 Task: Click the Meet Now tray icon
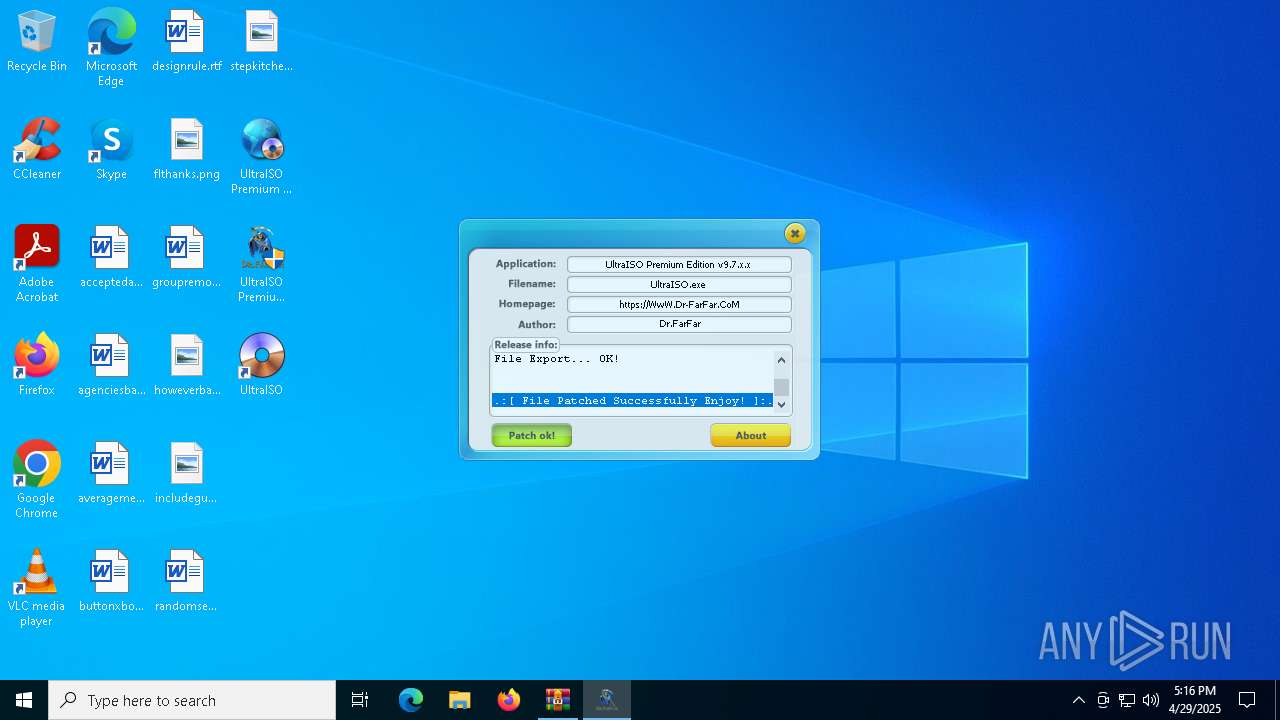coord(1103,700)
